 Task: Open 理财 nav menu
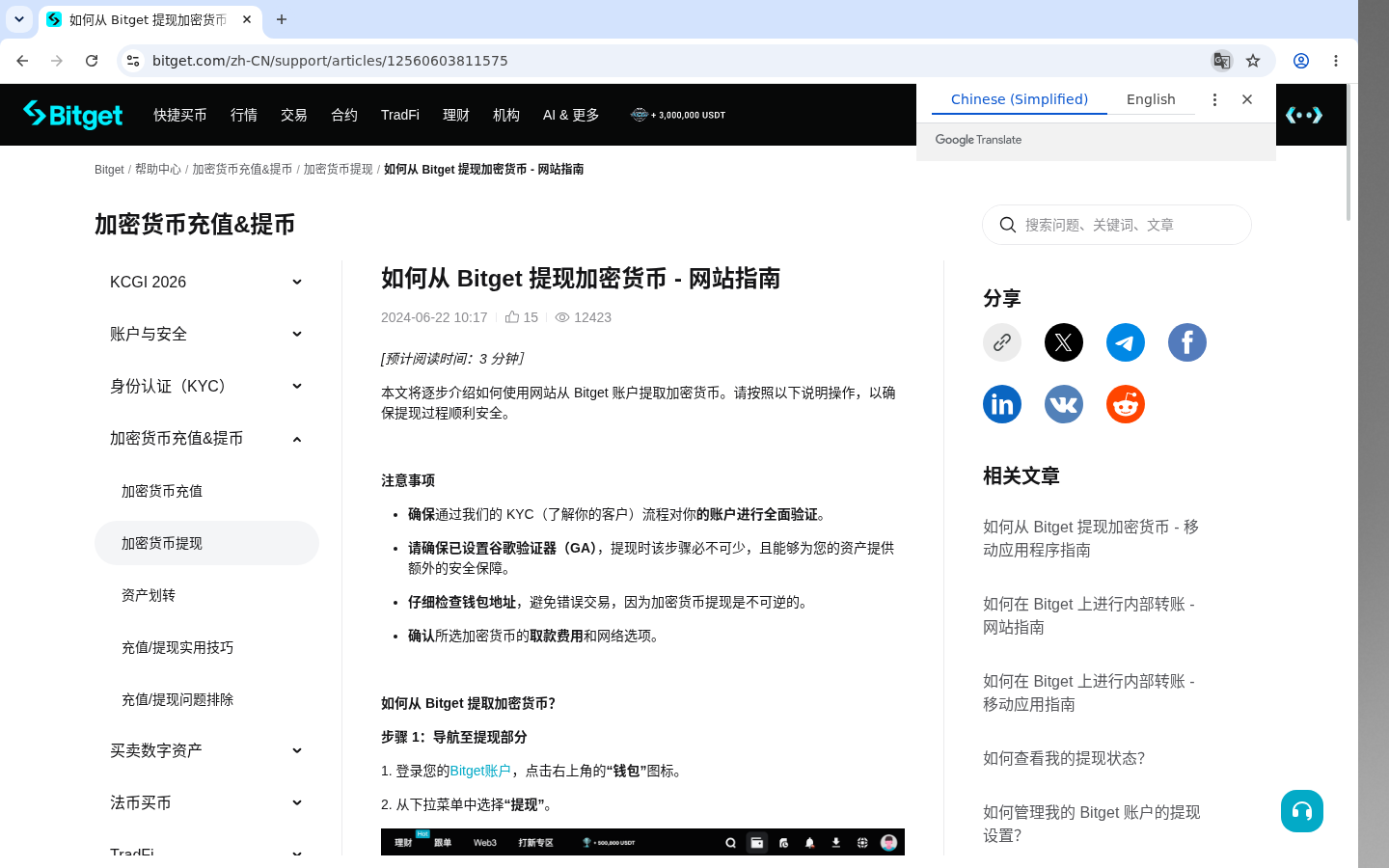(x=456, y=115)
